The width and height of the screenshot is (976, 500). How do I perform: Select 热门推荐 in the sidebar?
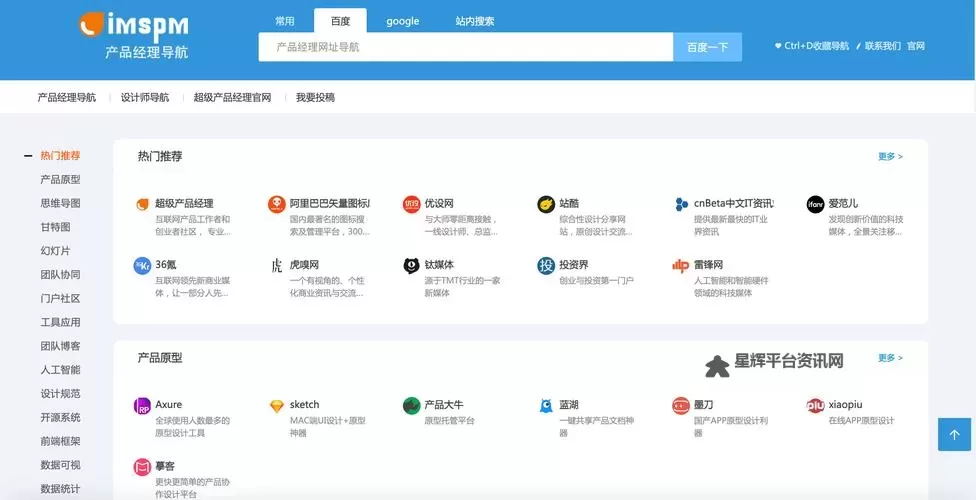click(60, 156)
